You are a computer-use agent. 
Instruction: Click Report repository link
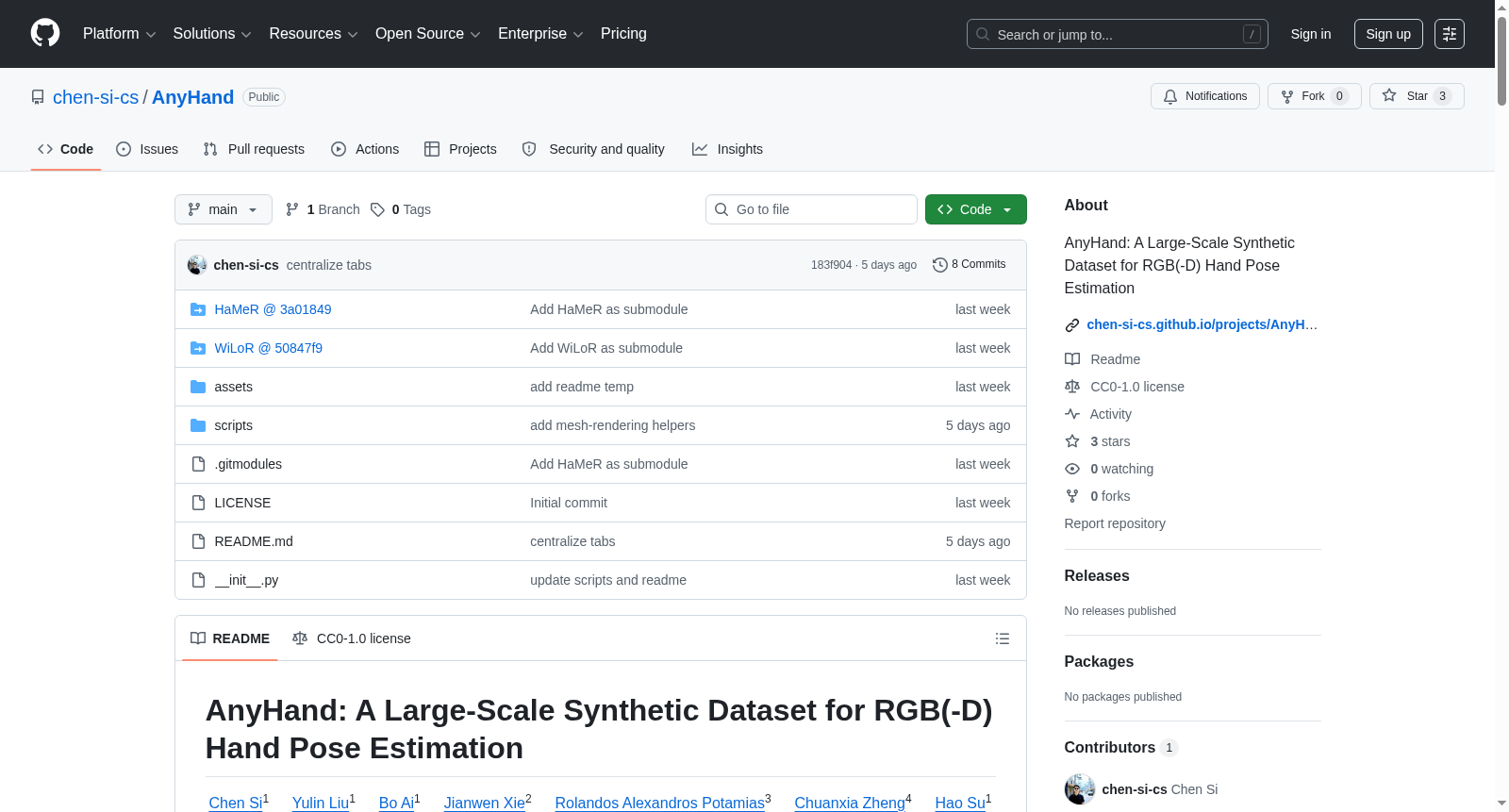click(1115, 523)
